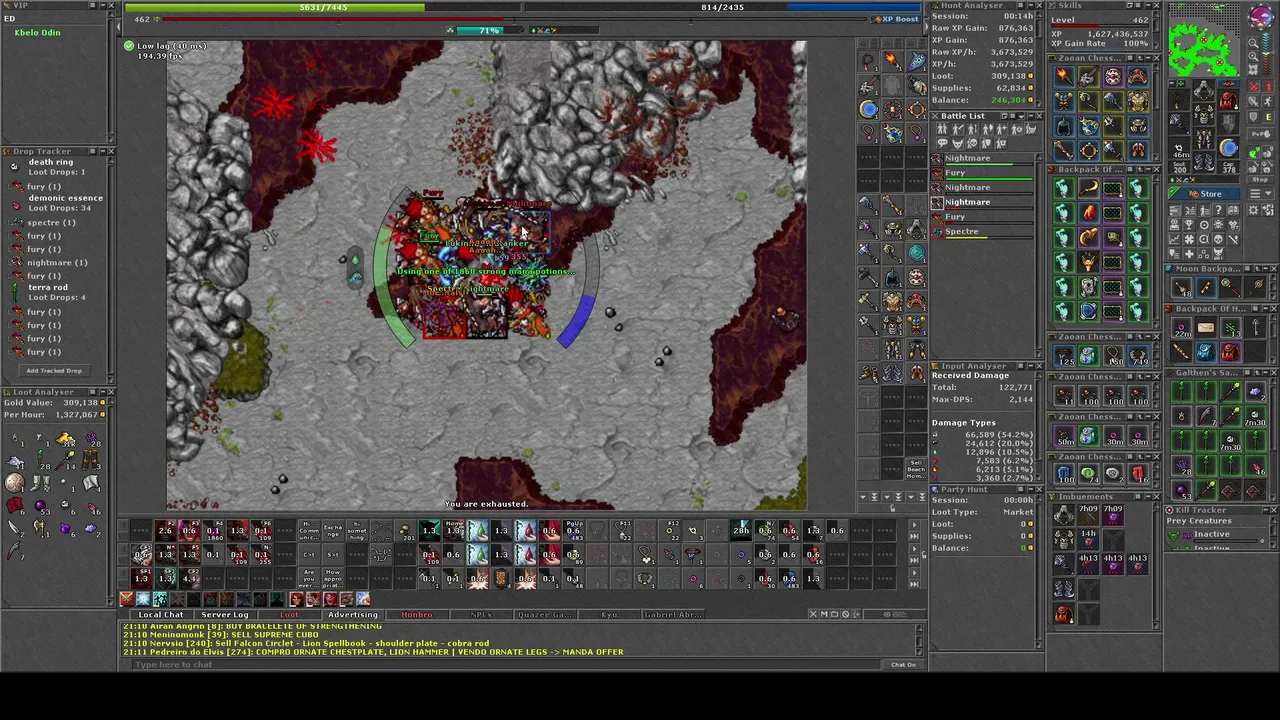Click the compass rose beside the minimap

point(1260,16)
